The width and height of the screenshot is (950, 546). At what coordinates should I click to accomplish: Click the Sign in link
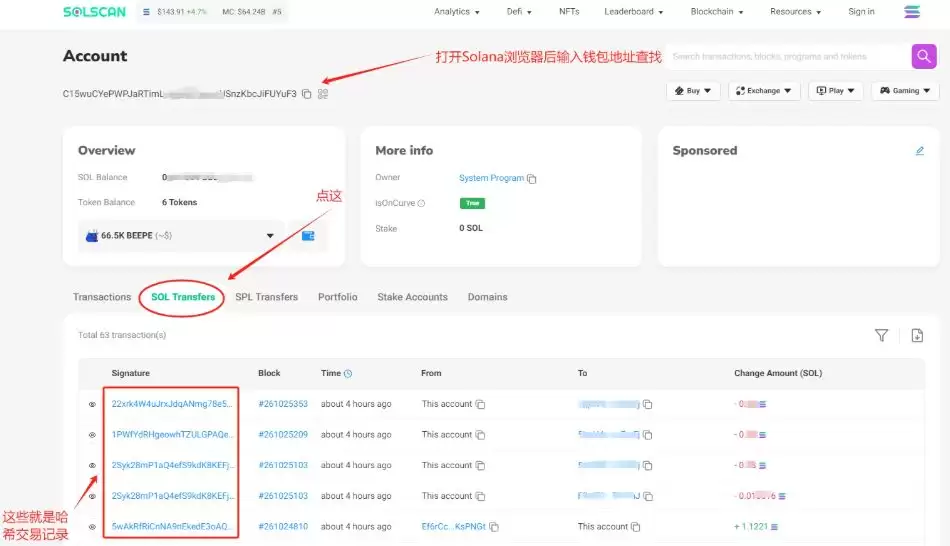pyautogui.click(x=861, y=12)
